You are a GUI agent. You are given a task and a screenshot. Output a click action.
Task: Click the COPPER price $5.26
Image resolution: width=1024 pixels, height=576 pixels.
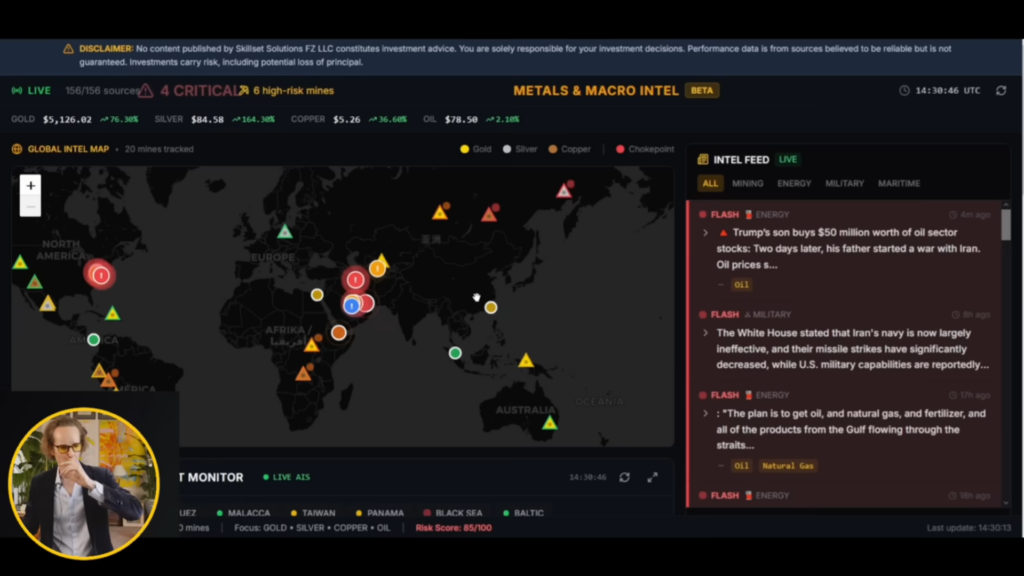click(x=346, y=120)
